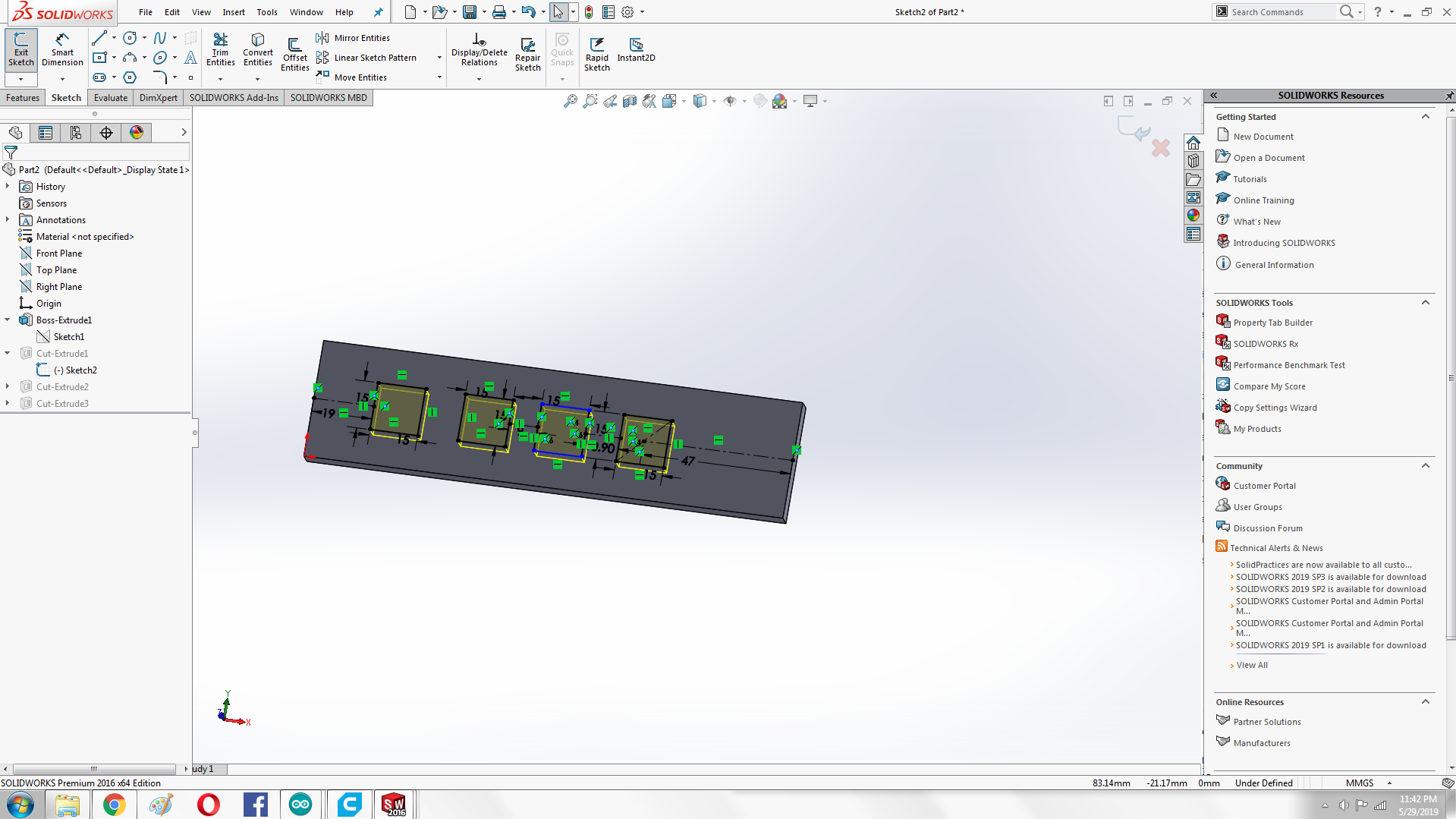Toggle Rapid Sketch mode
This screenshot has height=819, width=1456.
click(596, 53)
